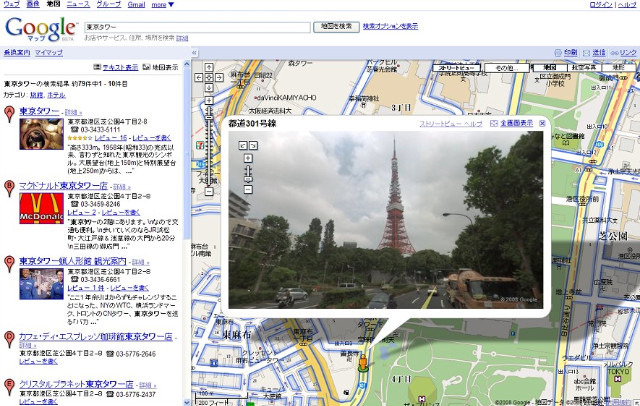
Task: Click the wax museum result thumbnail
Action: 42,284
